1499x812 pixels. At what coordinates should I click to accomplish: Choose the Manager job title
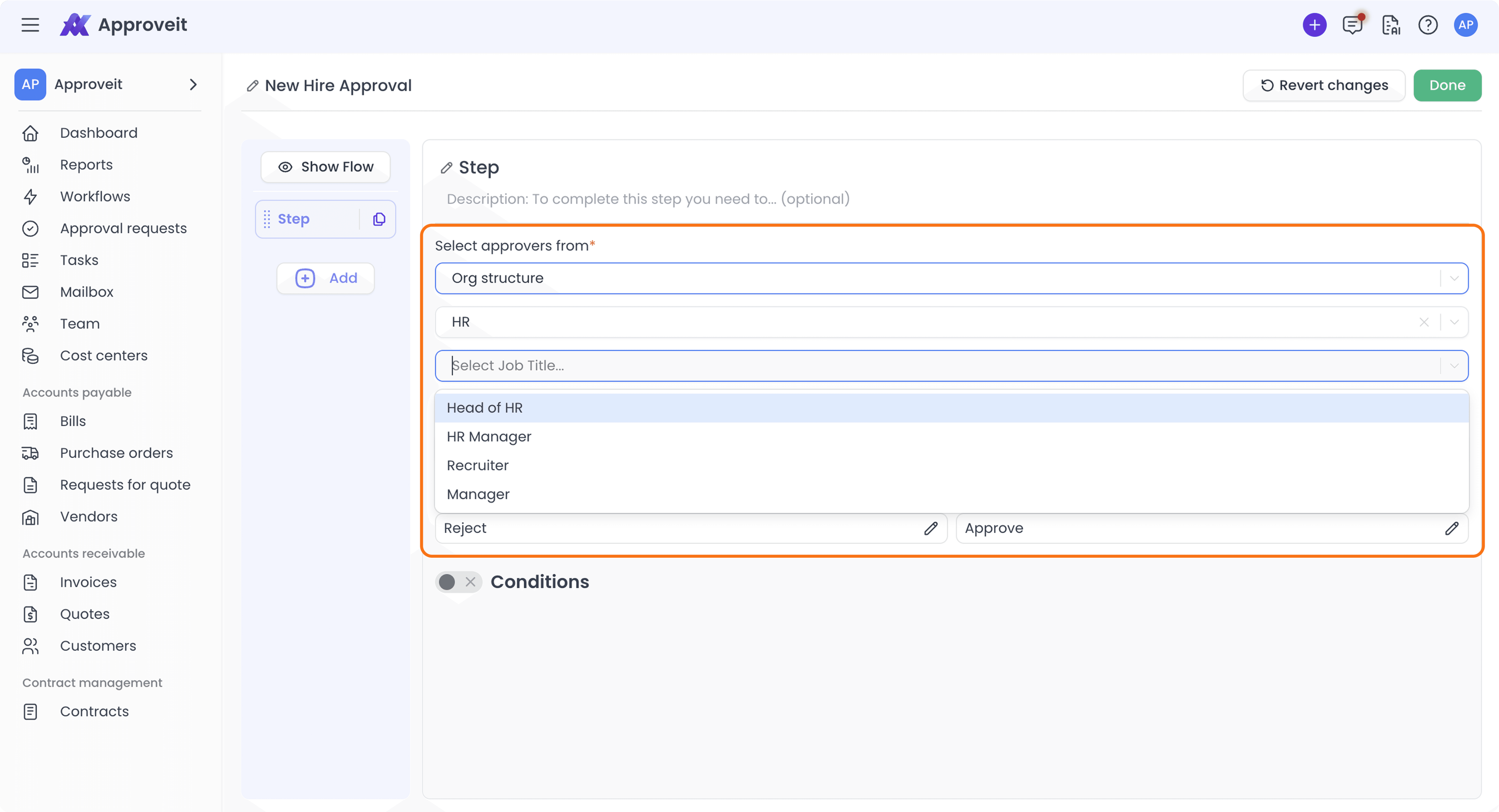pos(952,494)
